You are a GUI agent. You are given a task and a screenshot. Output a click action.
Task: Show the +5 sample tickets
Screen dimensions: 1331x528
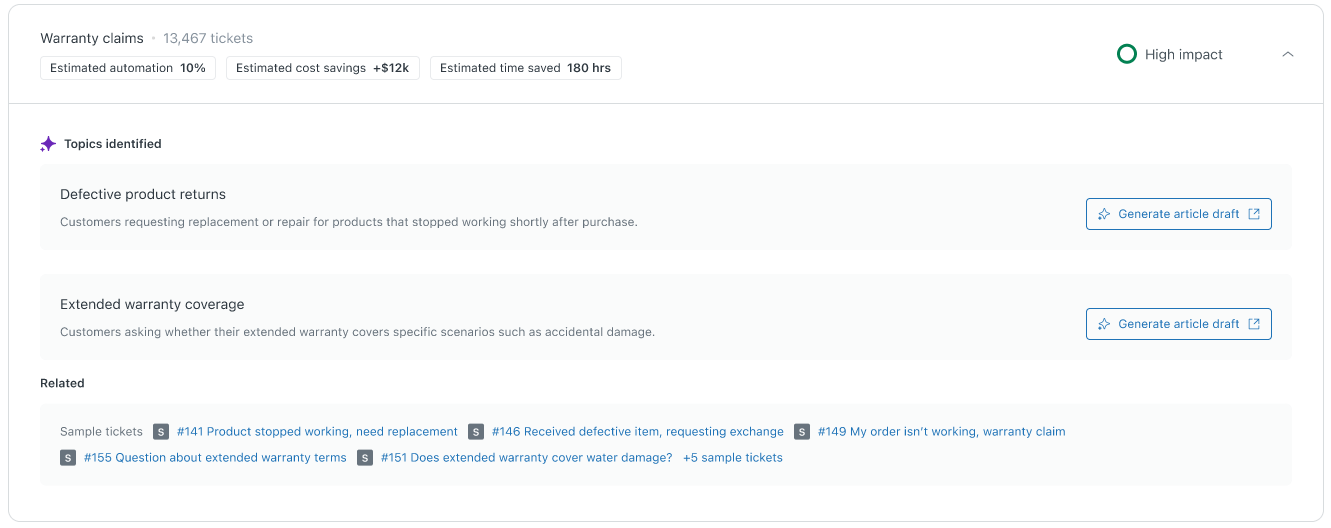click(732, 458)
